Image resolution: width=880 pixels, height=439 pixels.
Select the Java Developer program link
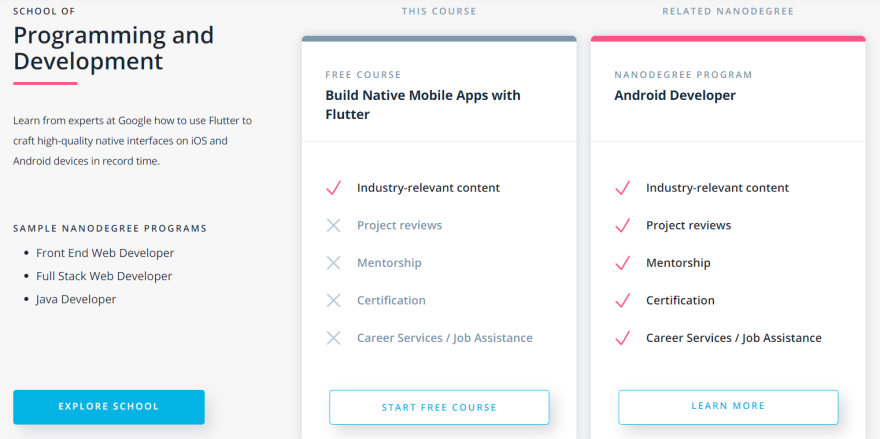76,299
